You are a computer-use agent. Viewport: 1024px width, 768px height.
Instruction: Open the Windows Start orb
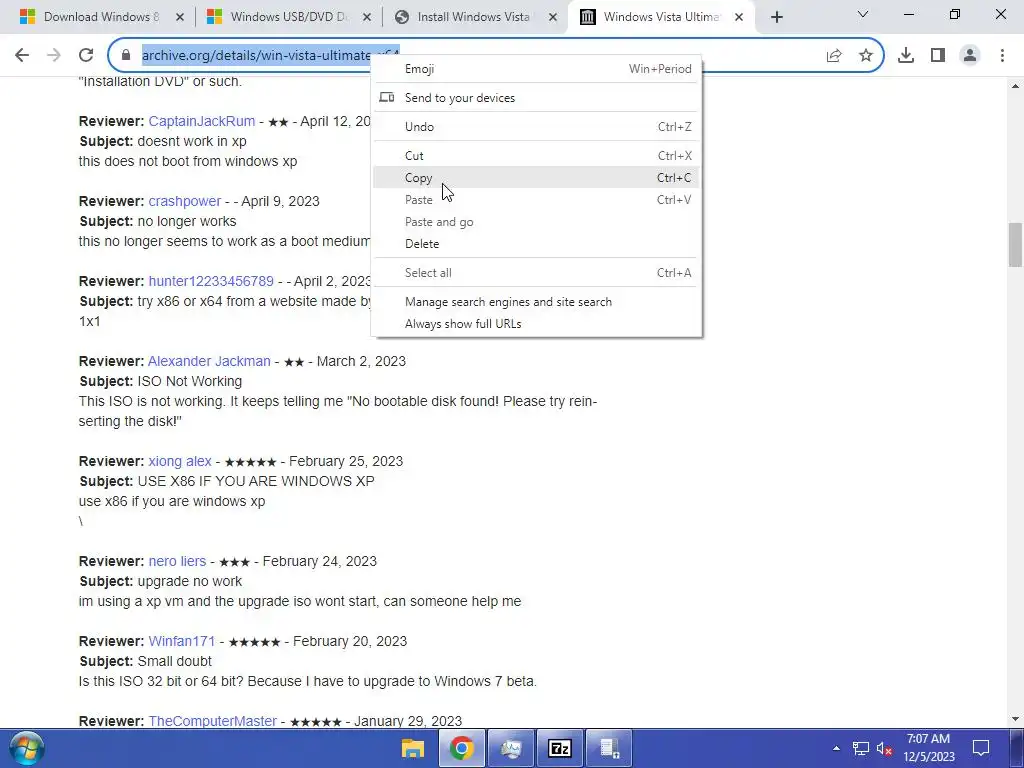tap(27, 748)
